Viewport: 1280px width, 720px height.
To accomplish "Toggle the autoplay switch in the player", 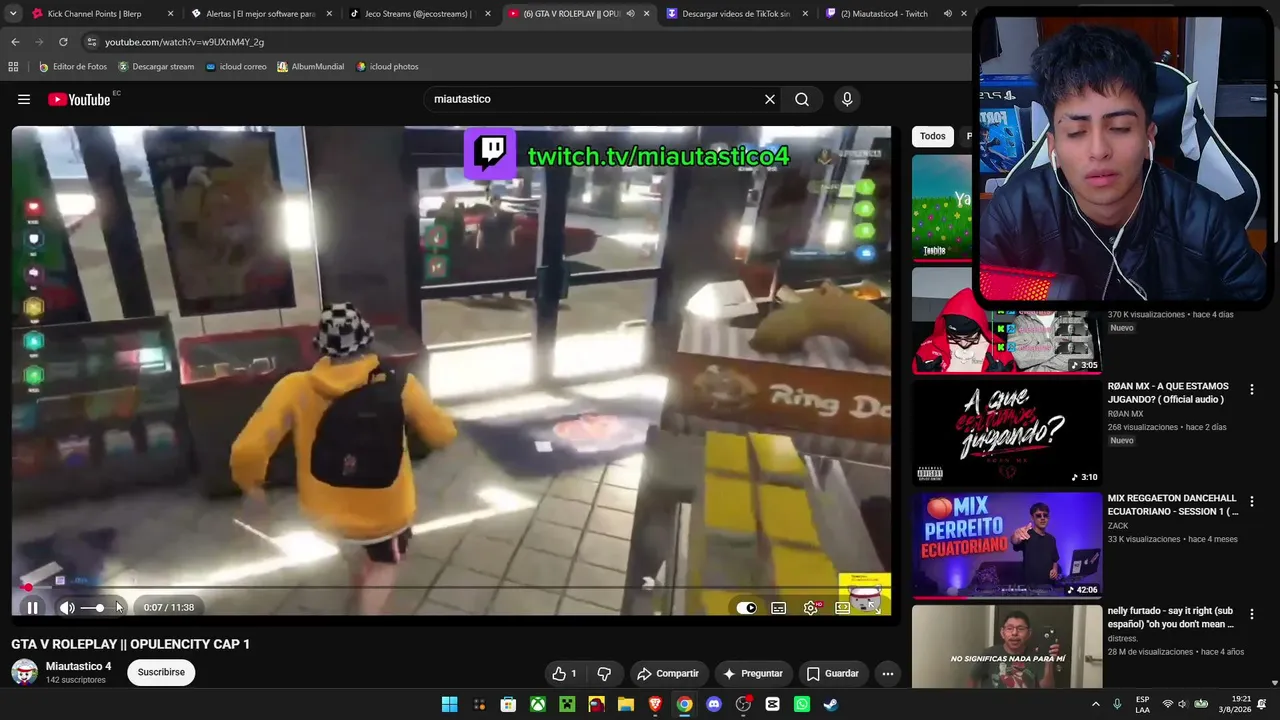I will pyautogui.click(x=746, y=607).
